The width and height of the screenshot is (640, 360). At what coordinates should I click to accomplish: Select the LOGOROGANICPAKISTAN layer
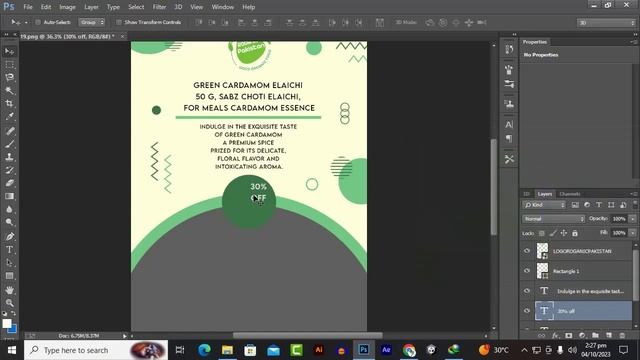pos(584,251)
